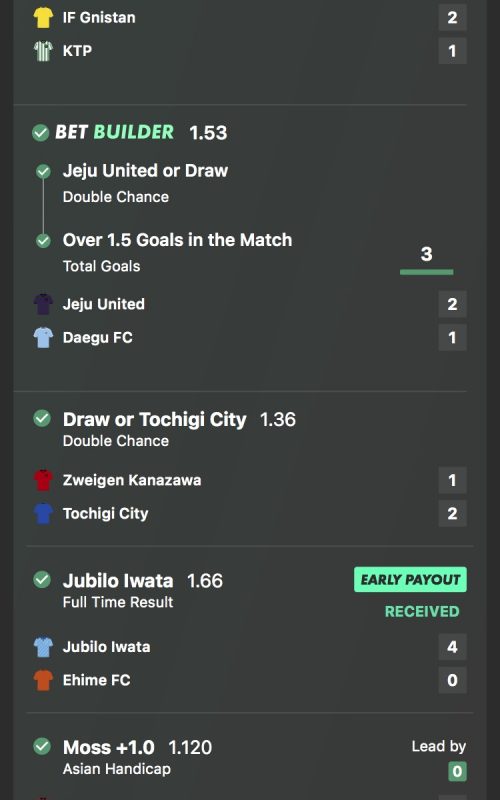Click the Lead by 0 indicator

[439, 759]
